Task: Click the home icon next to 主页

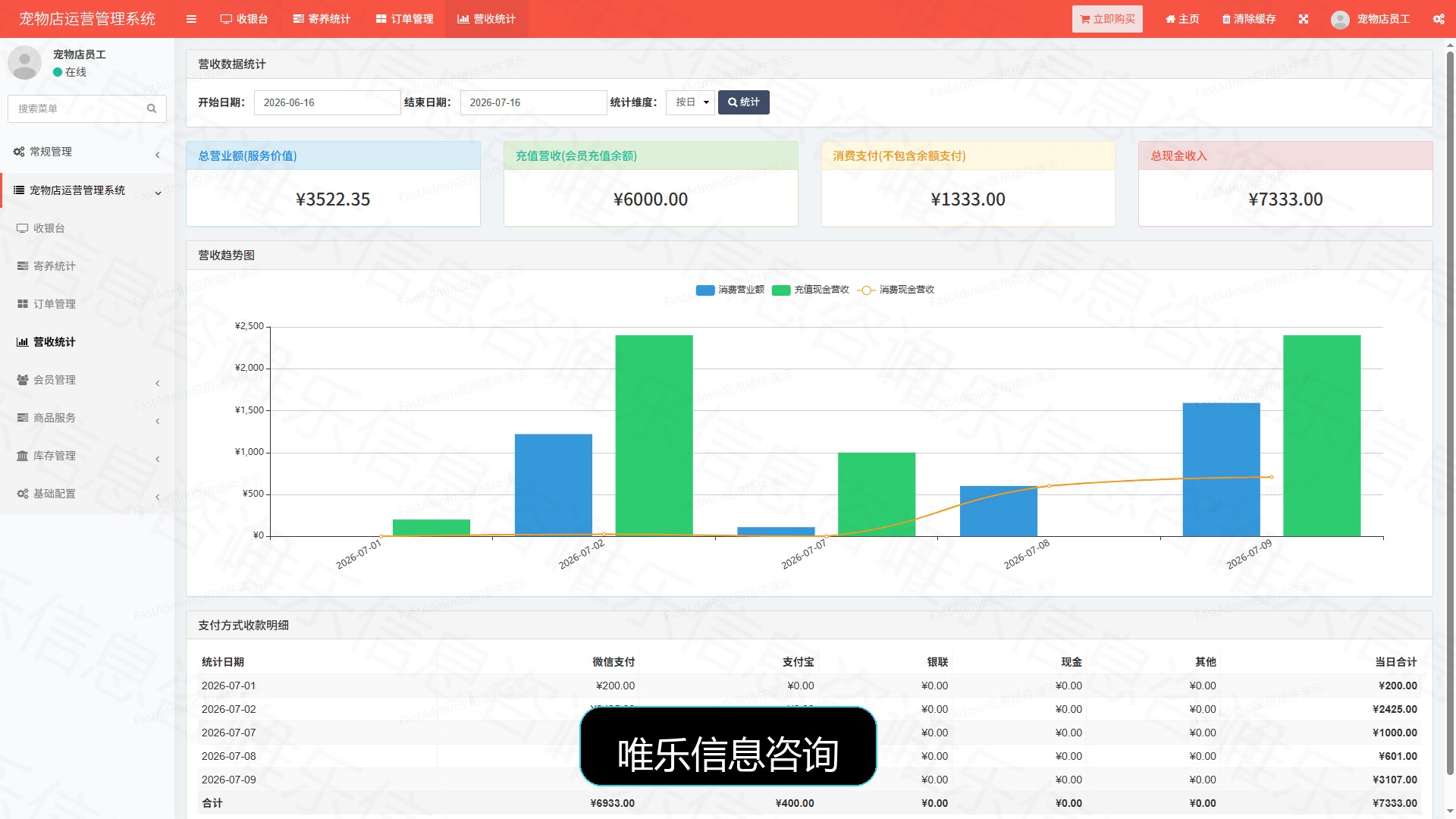Action: pos(1170,19)
